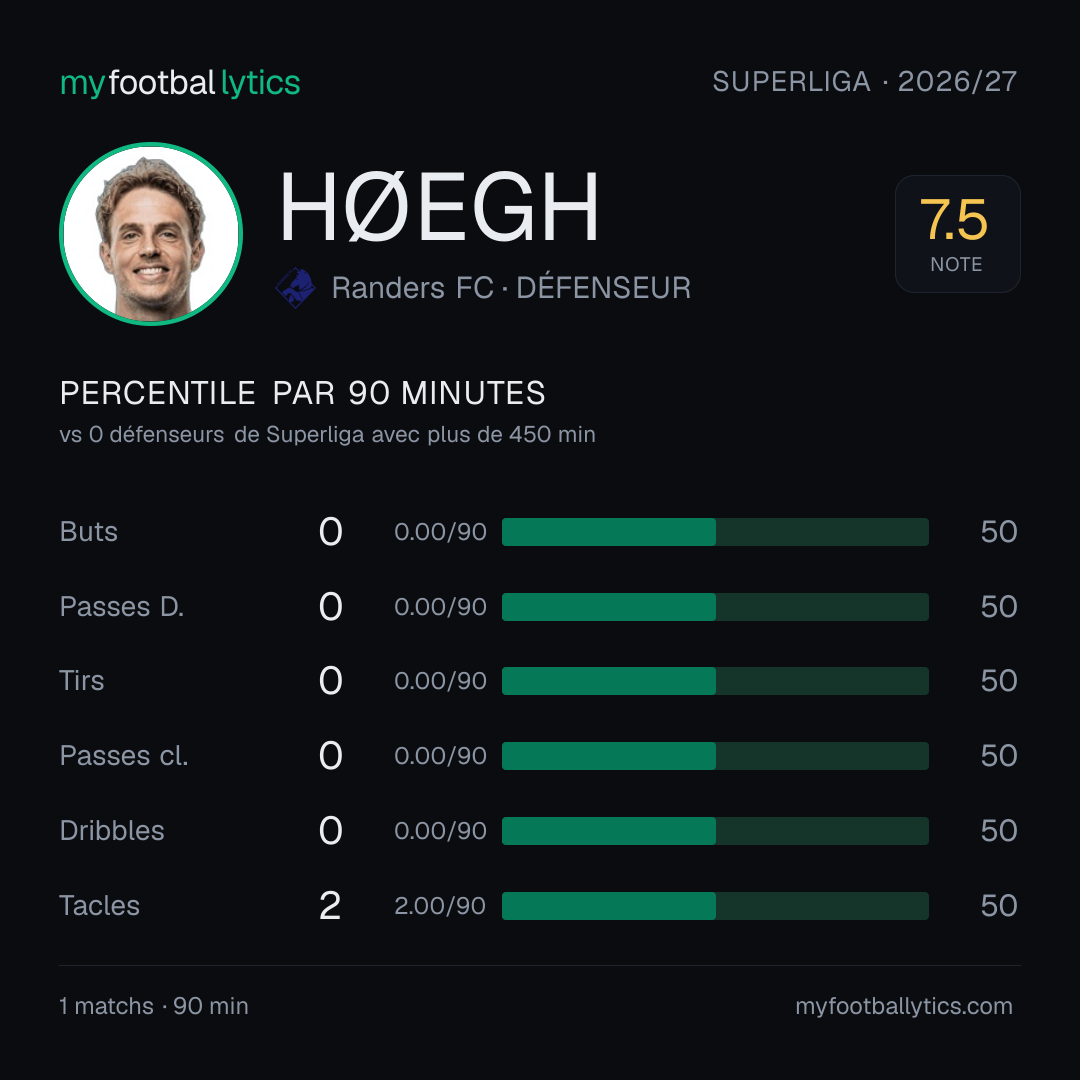Click the 1 matchs · 90 min footer text
This screenshot has height=1080, width=1080.
click(154, 1006)
